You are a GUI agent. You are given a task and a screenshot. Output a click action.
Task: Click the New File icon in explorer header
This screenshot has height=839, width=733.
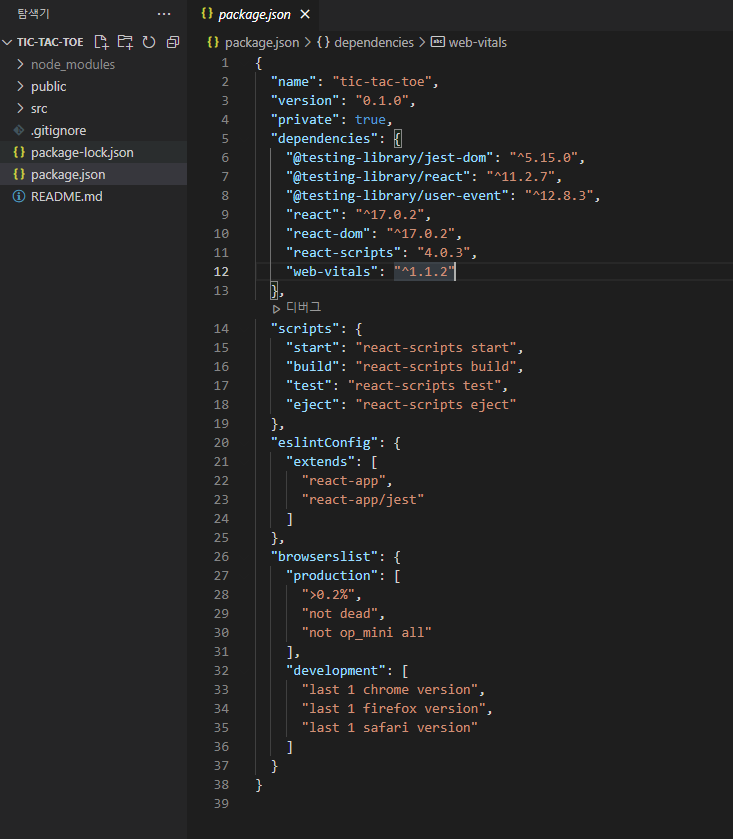coord(101,42)
